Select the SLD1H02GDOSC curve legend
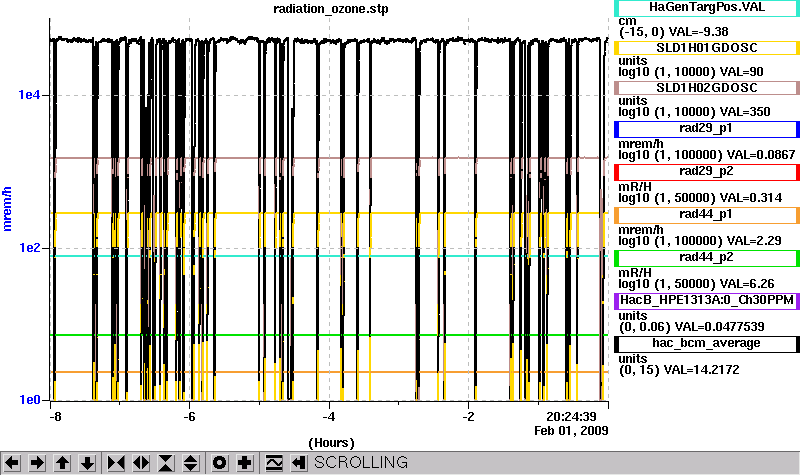This screenshot has width=800, height=475. tap(707, 88)
